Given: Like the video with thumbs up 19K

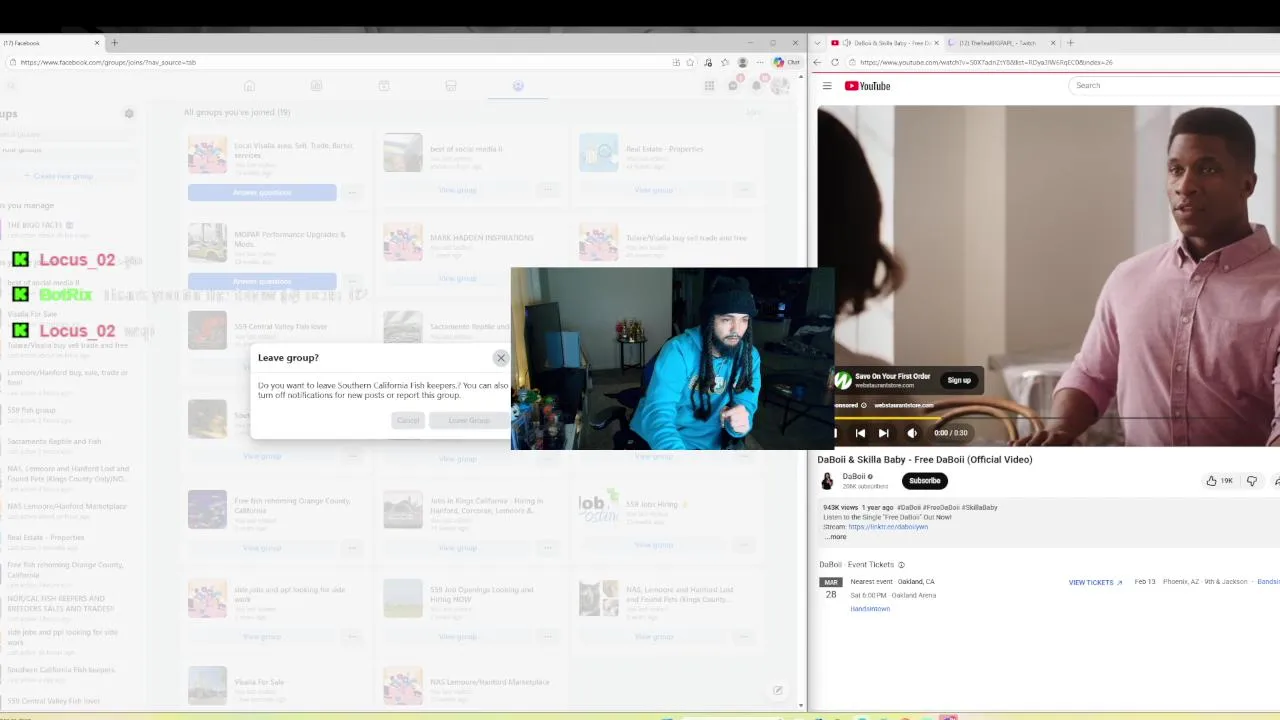Looking at the screenshot, I should coord(1219,481).
